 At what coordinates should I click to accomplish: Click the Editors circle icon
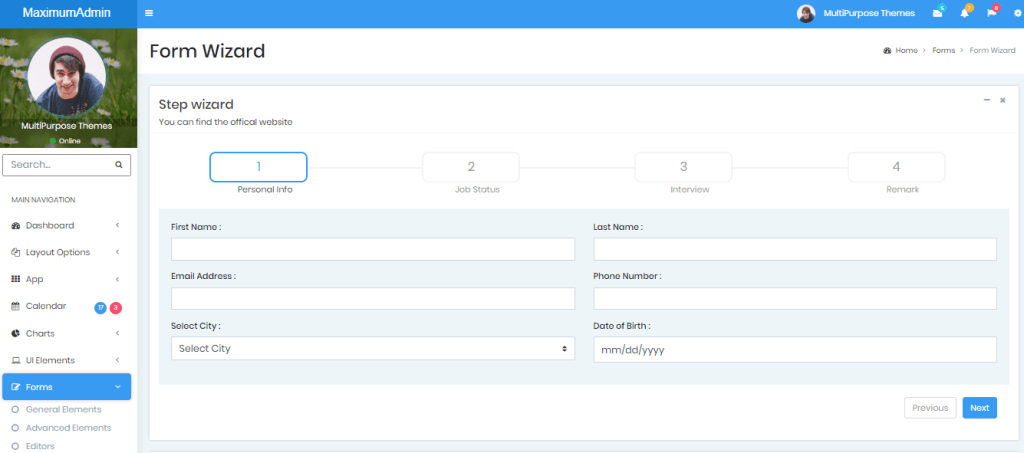coord(15,446)
